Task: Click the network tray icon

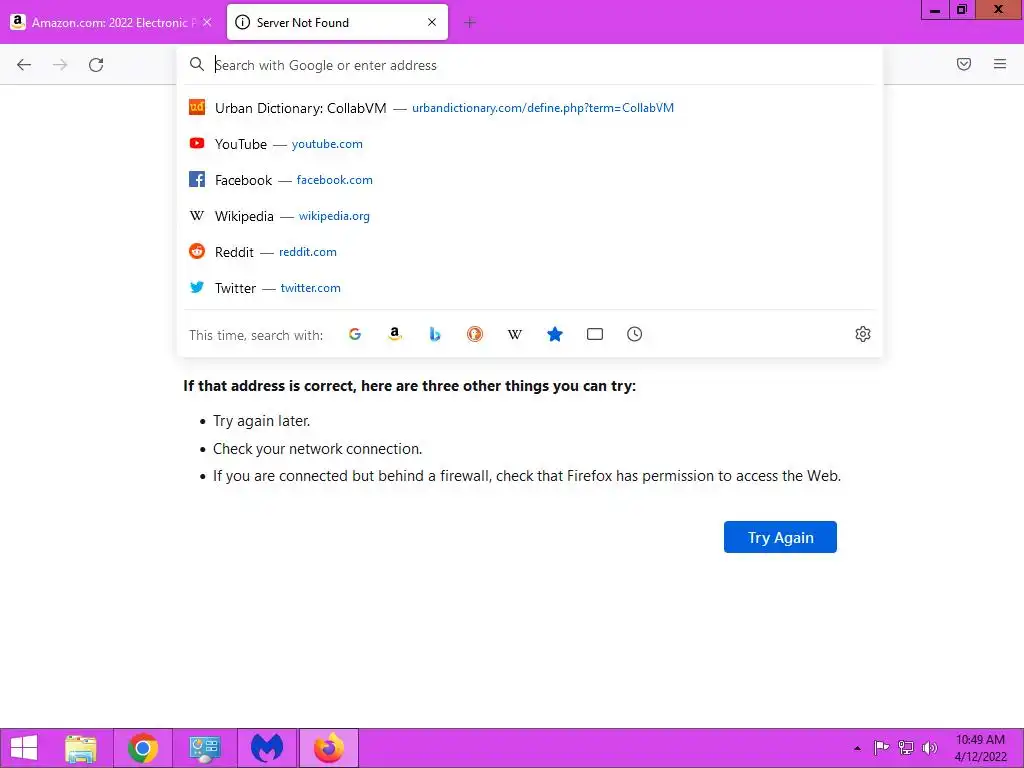Action: [x=906, y=748]
